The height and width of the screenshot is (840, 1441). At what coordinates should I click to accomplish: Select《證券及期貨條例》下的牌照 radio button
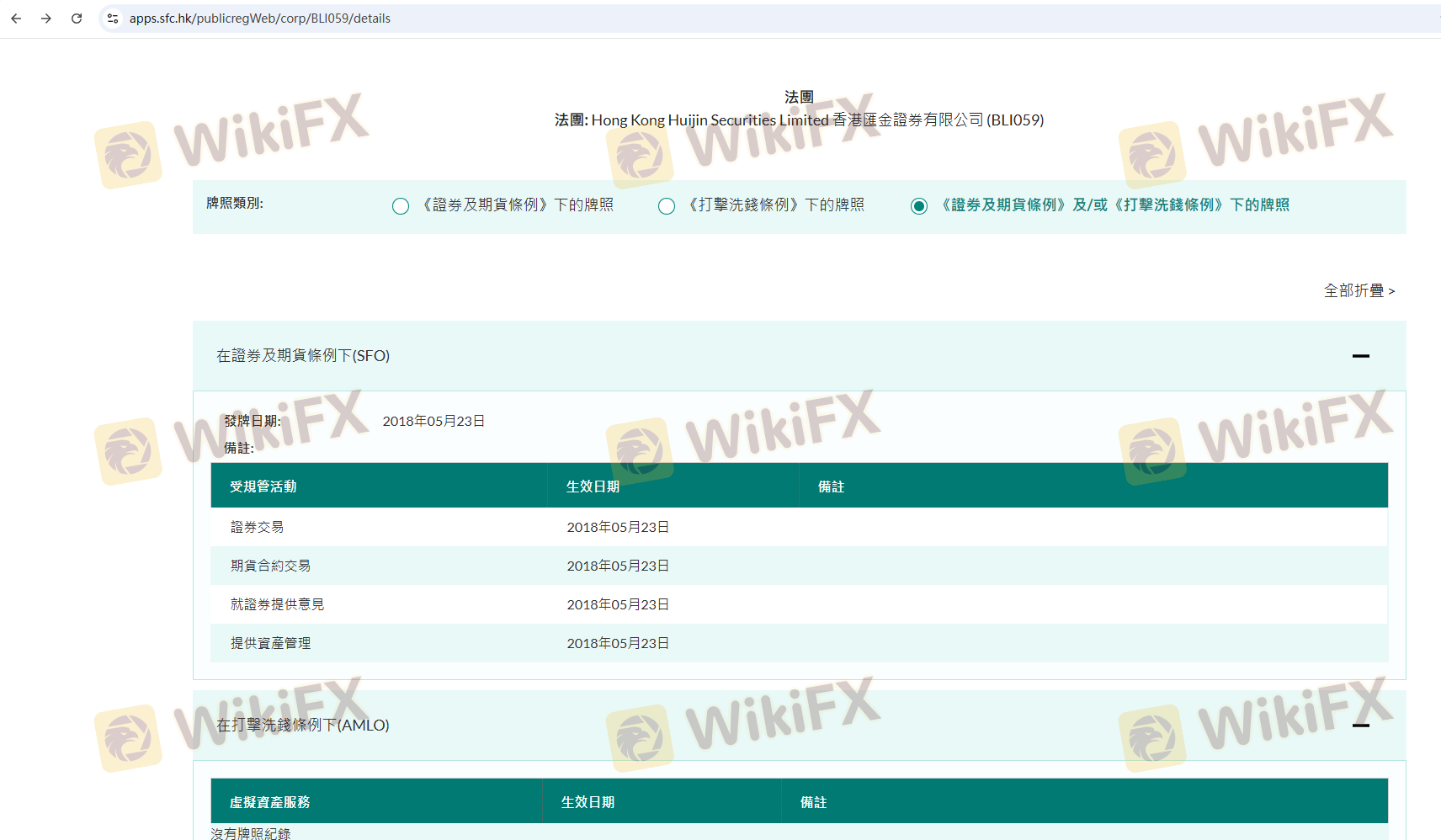[401, 206]
